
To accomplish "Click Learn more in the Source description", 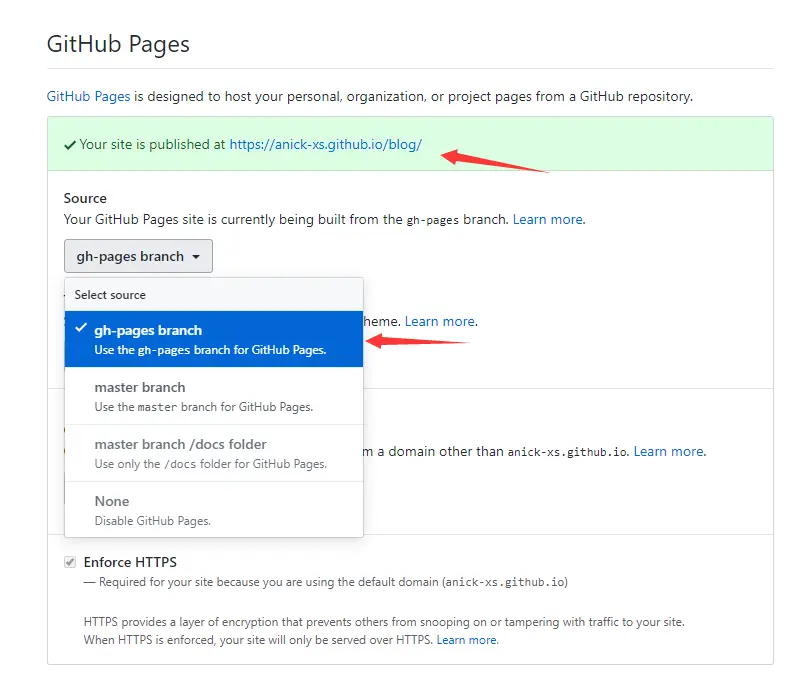I will (x=548, y=219).
